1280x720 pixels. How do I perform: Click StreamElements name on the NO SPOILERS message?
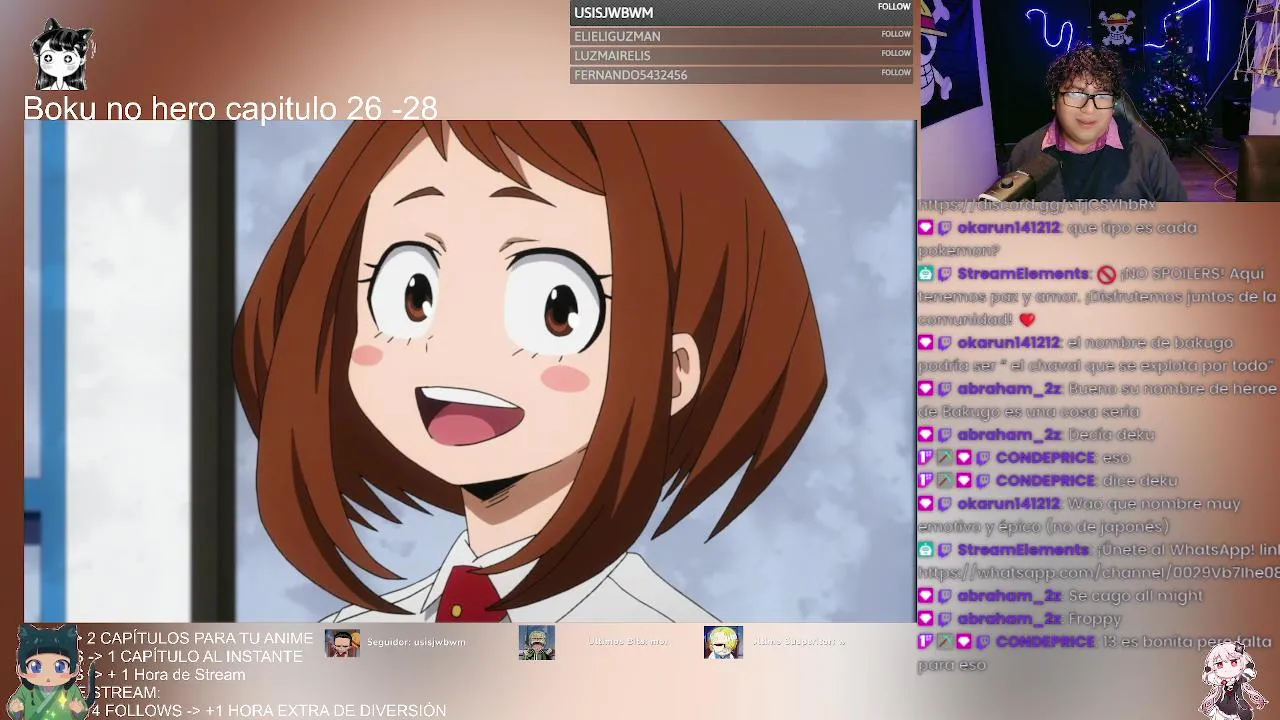(1022, 274)
